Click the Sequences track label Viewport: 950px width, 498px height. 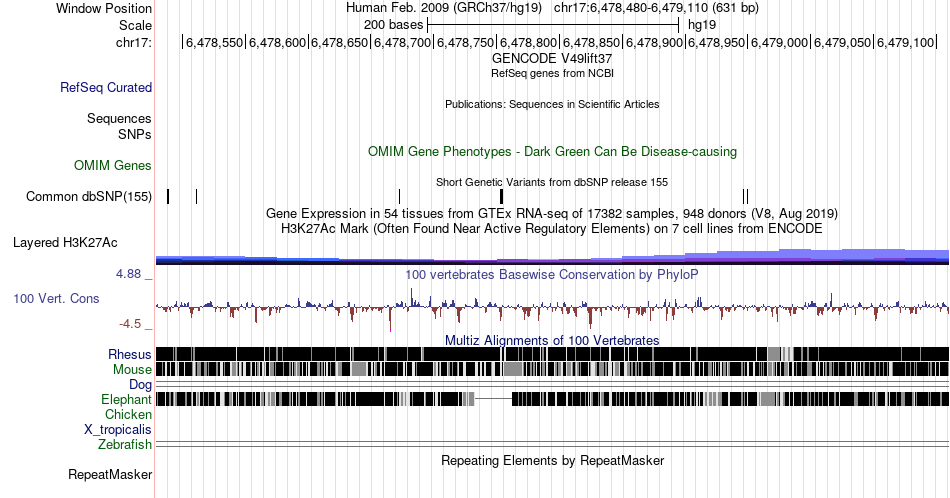119,118
